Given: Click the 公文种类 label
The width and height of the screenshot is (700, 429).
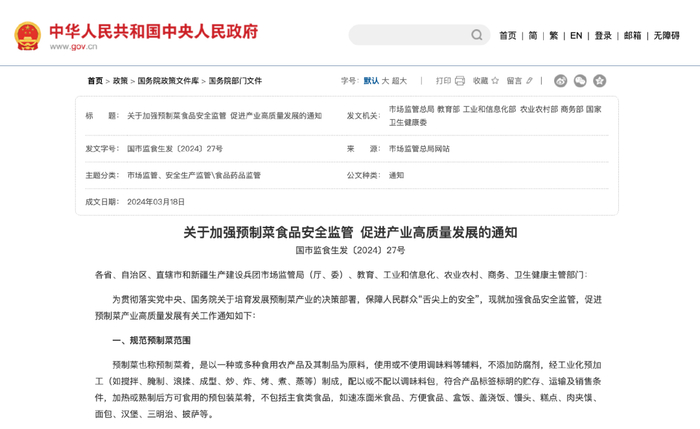Looking at the screenshot, I should 364,175.
